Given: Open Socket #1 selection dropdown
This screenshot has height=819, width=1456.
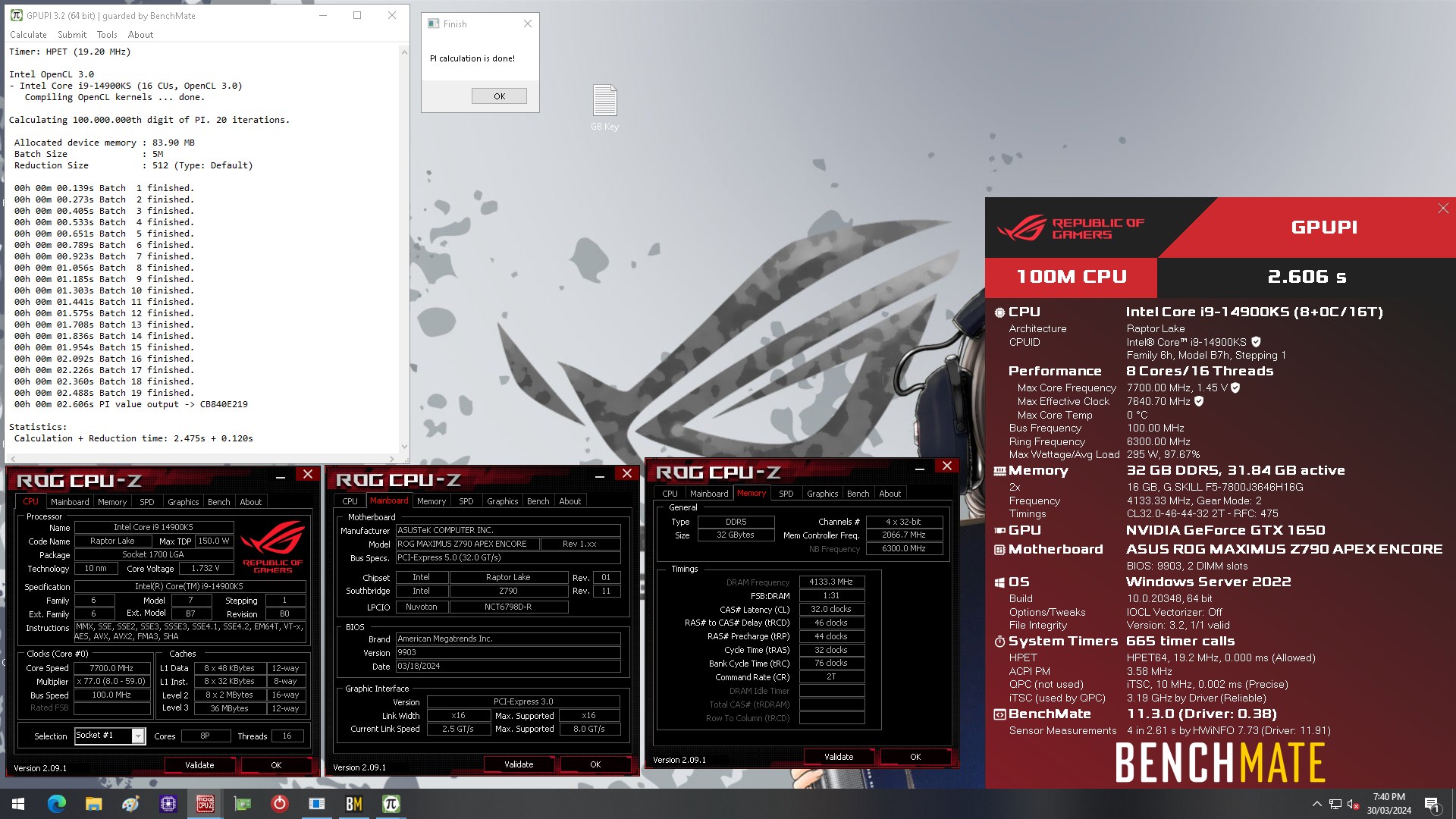Looking at the screenshot, I should click(x=138, y=736).
